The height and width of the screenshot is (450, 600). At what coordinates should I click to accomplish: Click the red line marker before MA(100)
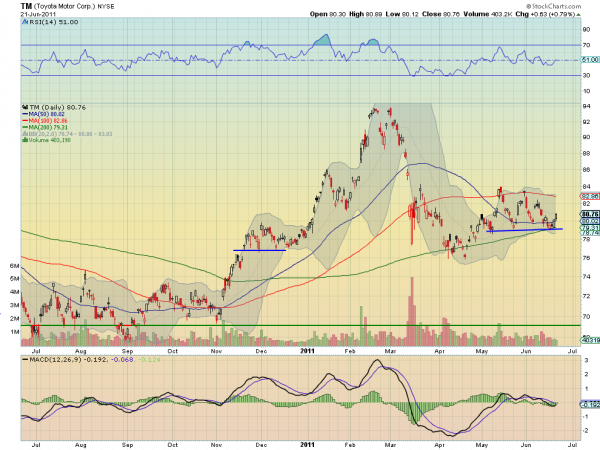coord(25,121)
